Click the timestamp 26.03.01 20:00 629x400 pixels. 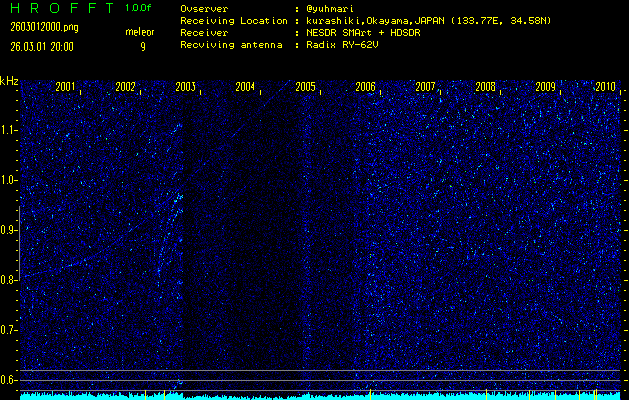(x=42, y=47)
